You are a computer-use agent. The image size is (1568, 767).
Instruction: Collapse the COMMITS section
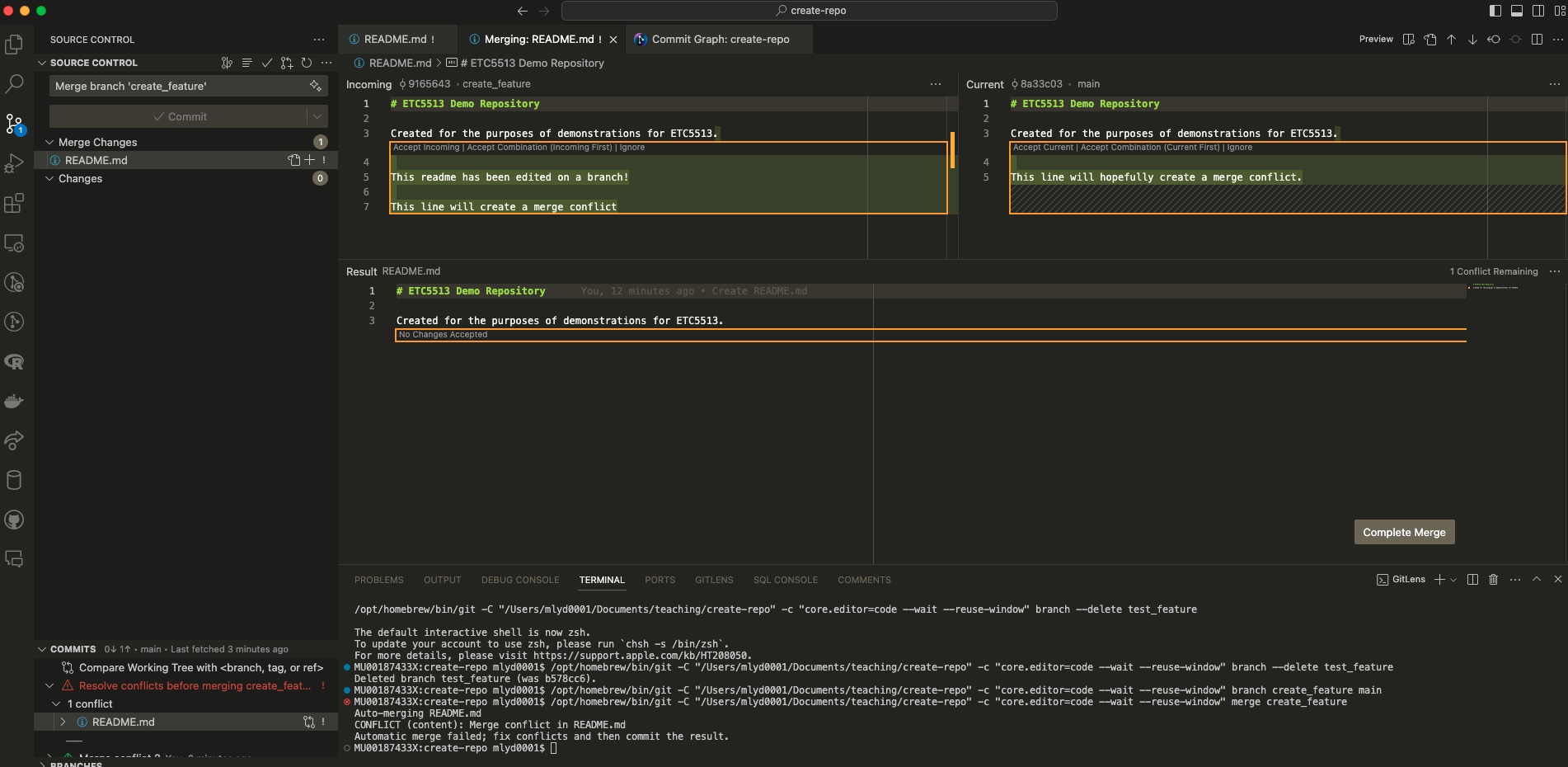coord(42,649)
